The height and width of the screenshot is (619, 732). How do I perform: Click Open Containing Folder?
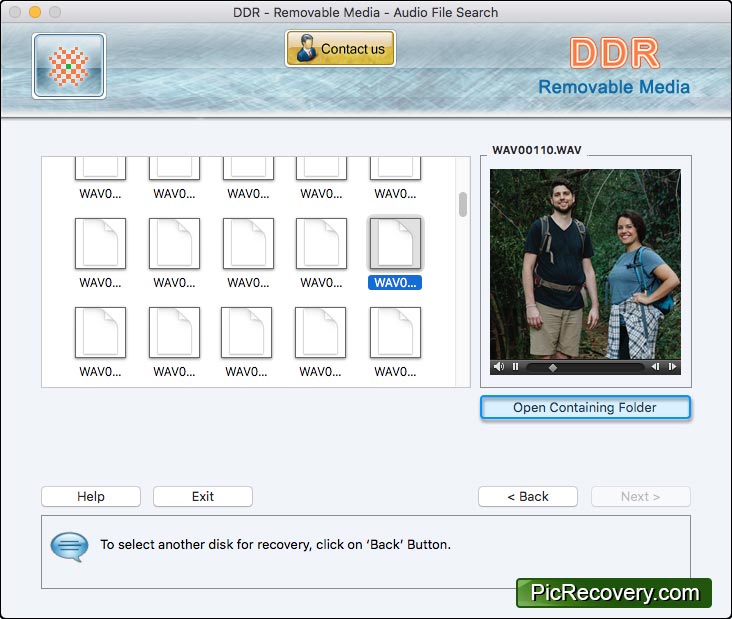pyautogui.click(x=585, y=408)
